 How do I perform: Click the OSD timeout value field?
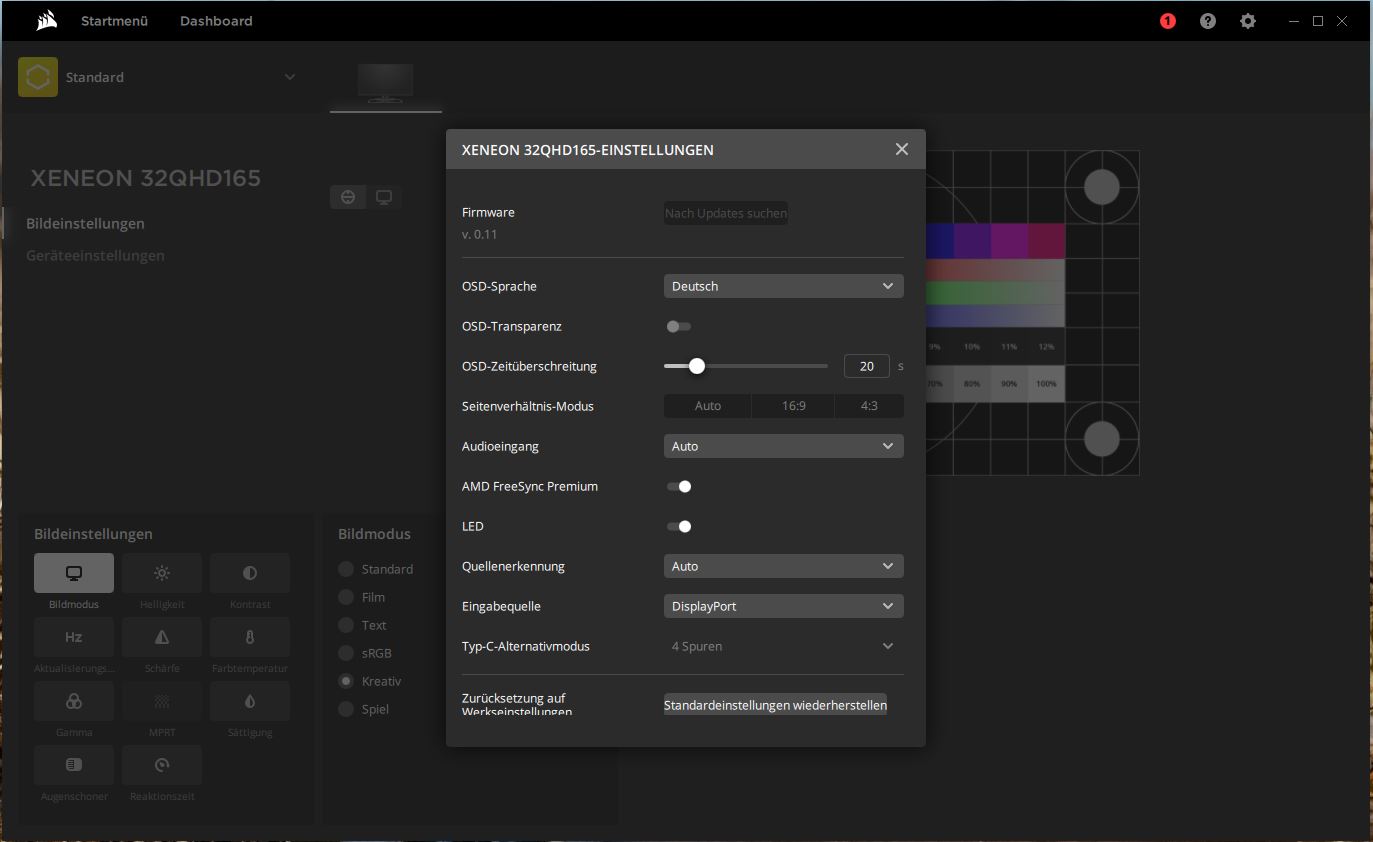point(867,366)
